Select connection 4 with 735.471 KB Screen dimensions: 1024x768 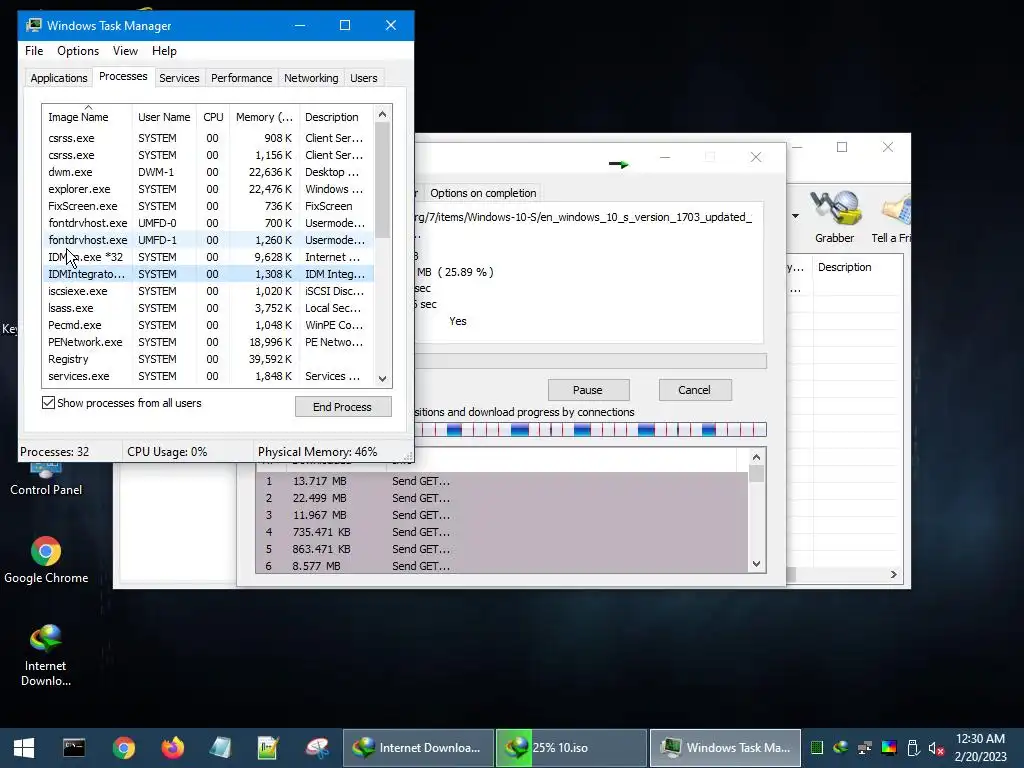502,532
